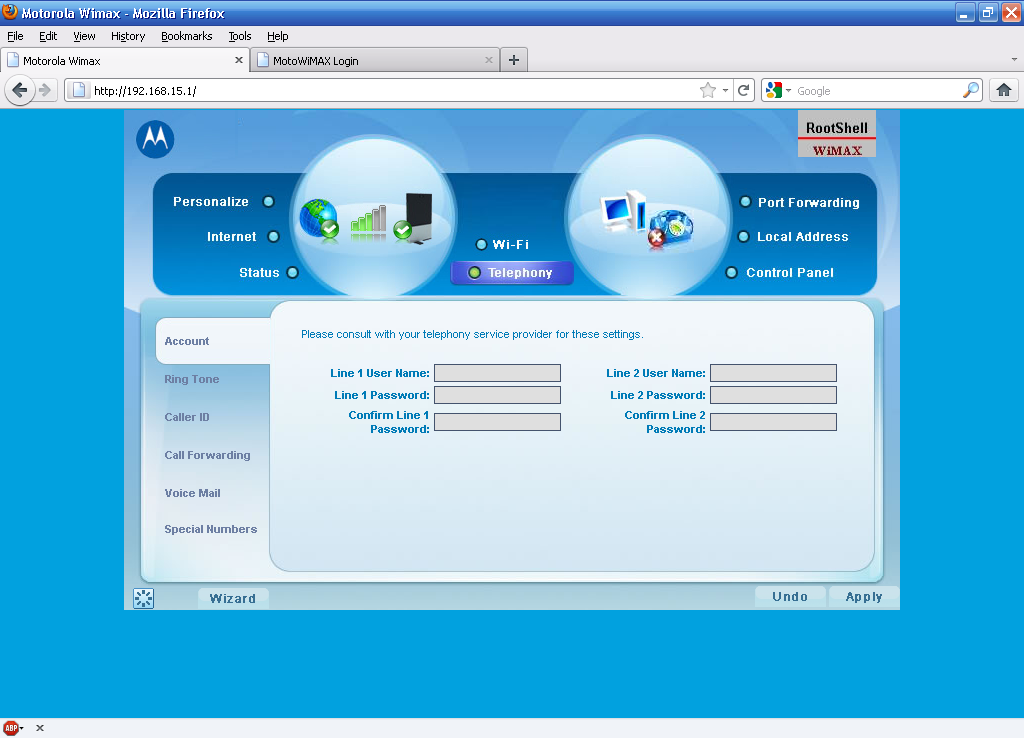Open the Help menu
Image resolution: width=1024 pixels, height=738 pixels.
tap(278, 36)
